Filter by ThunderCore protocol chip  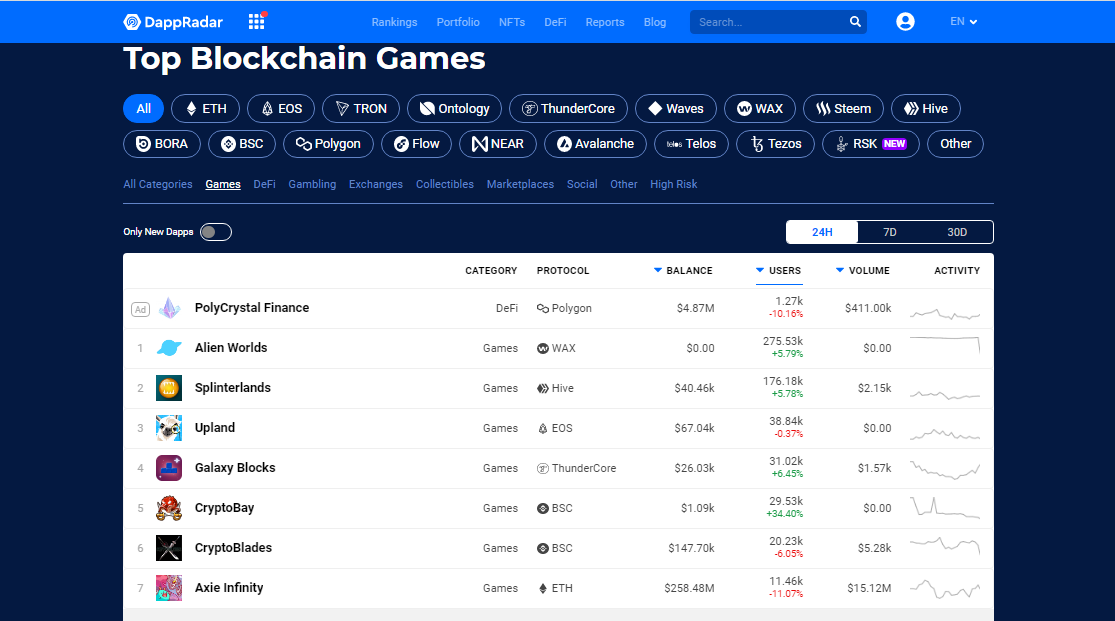[x=568, y=109]
